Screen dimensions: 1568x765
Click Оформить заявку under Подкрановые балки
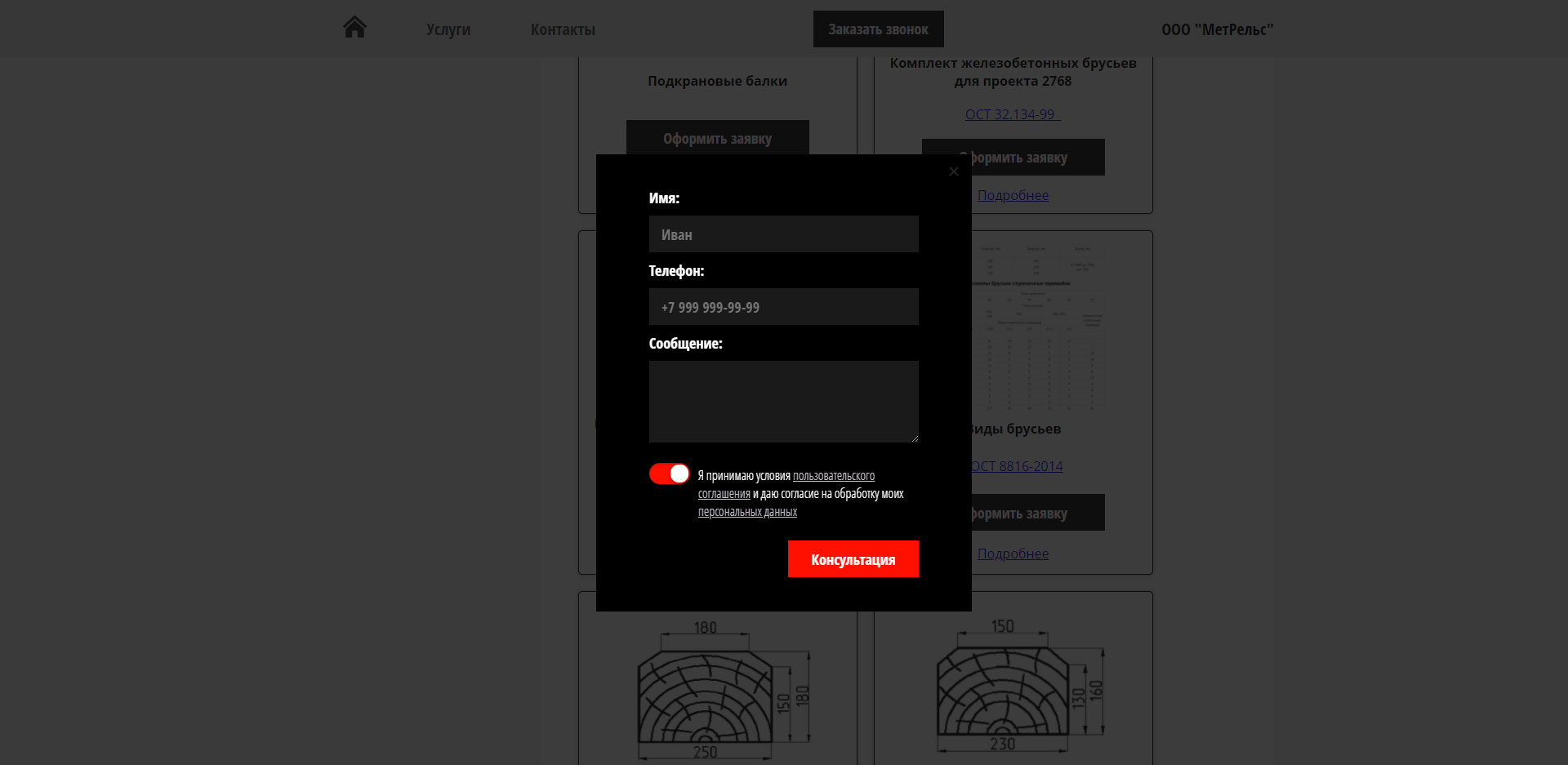click(x=717, y=138)
